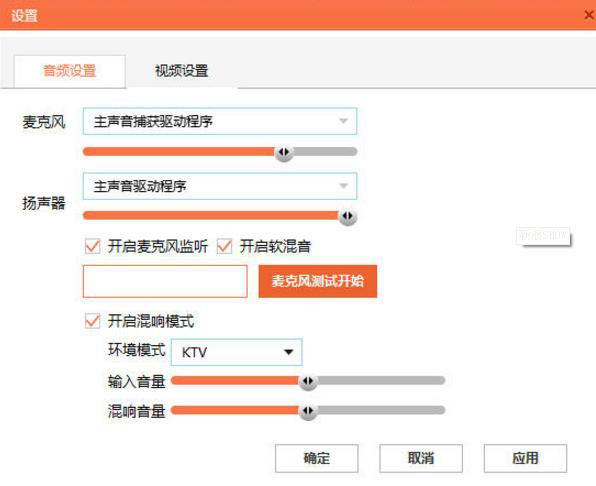Confirm settings with the 确定 button
Screen dimensions: 596x486
(317, 458)
